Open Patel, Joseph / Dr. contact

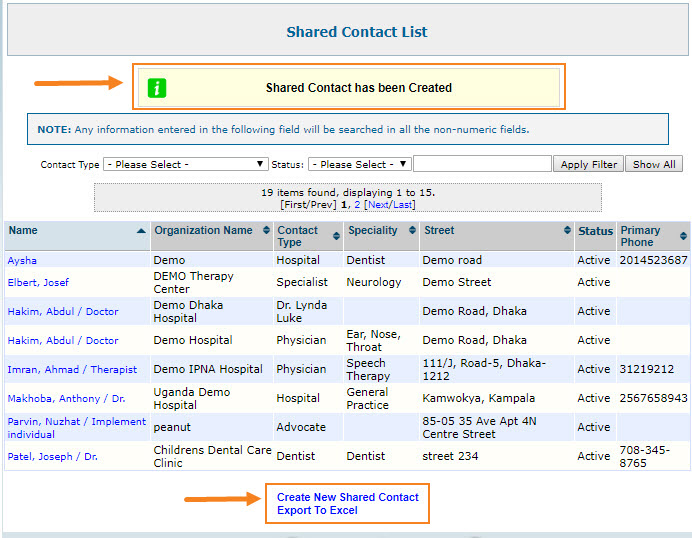click(52, 456)
